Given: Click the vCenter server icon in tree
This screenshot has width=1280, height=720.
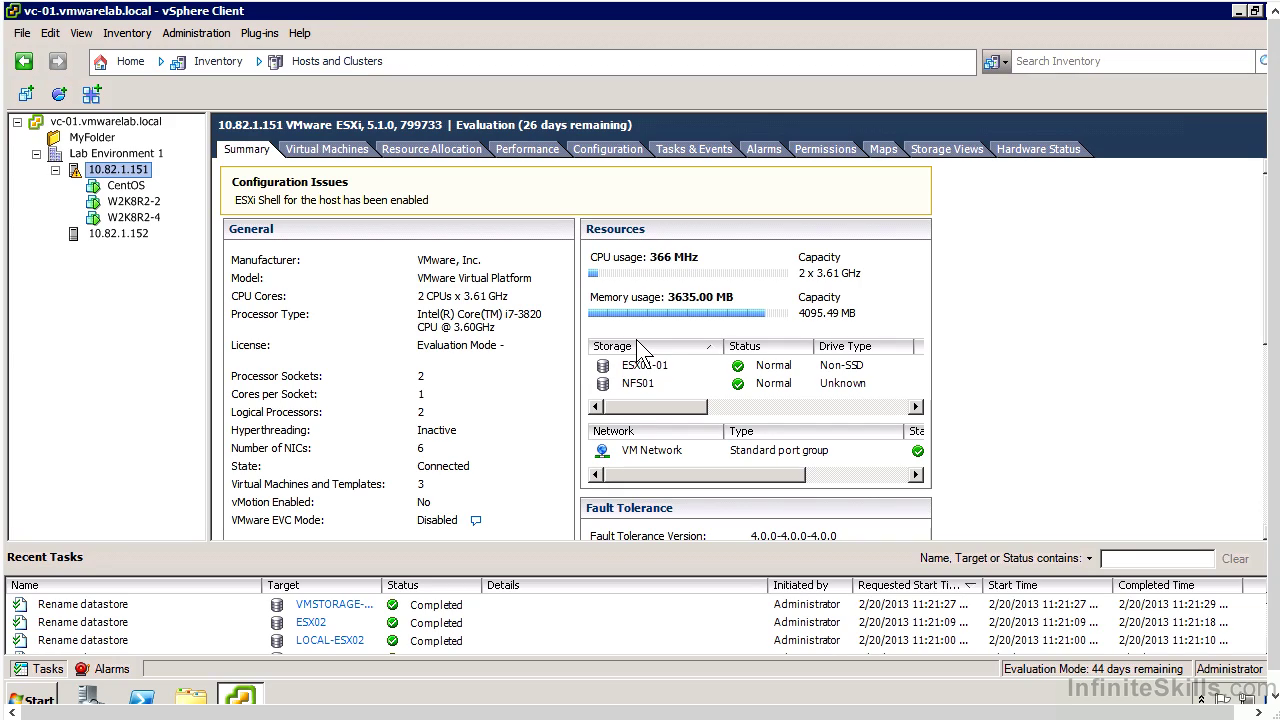Looking at the screenshot, I should coord(36,122).
